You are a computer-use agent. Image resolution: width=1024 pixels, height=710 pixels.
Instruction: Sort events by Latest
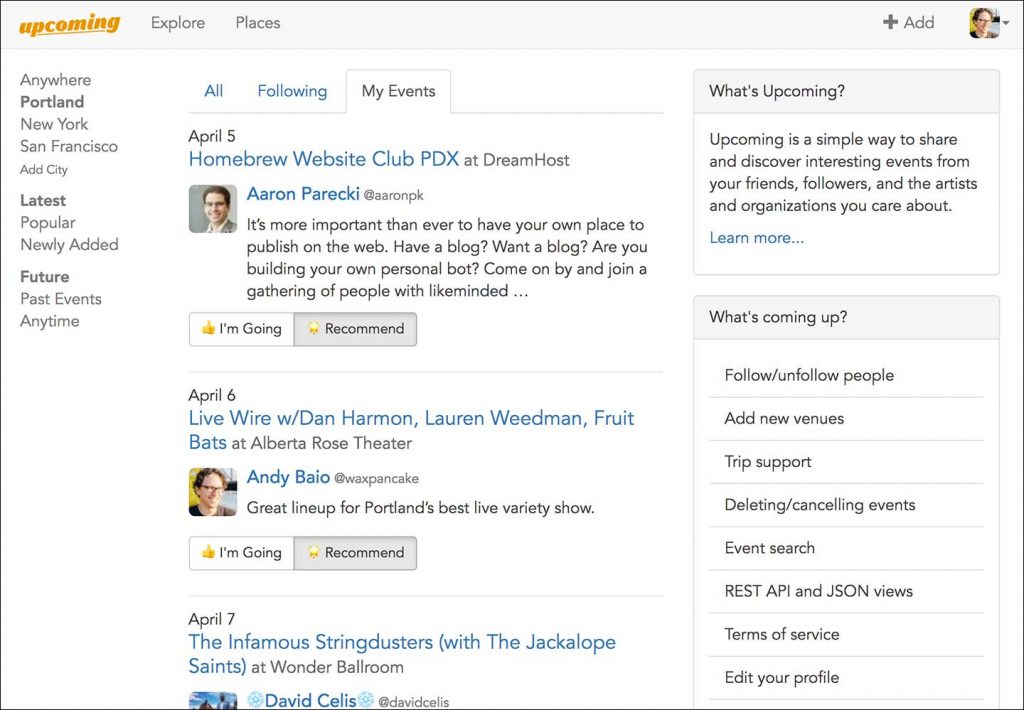43,201
